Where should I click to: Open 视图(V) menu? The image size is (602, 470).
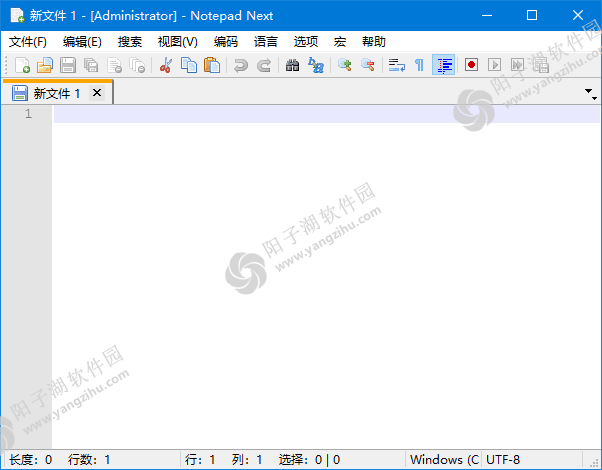click(x=178, y=41)
